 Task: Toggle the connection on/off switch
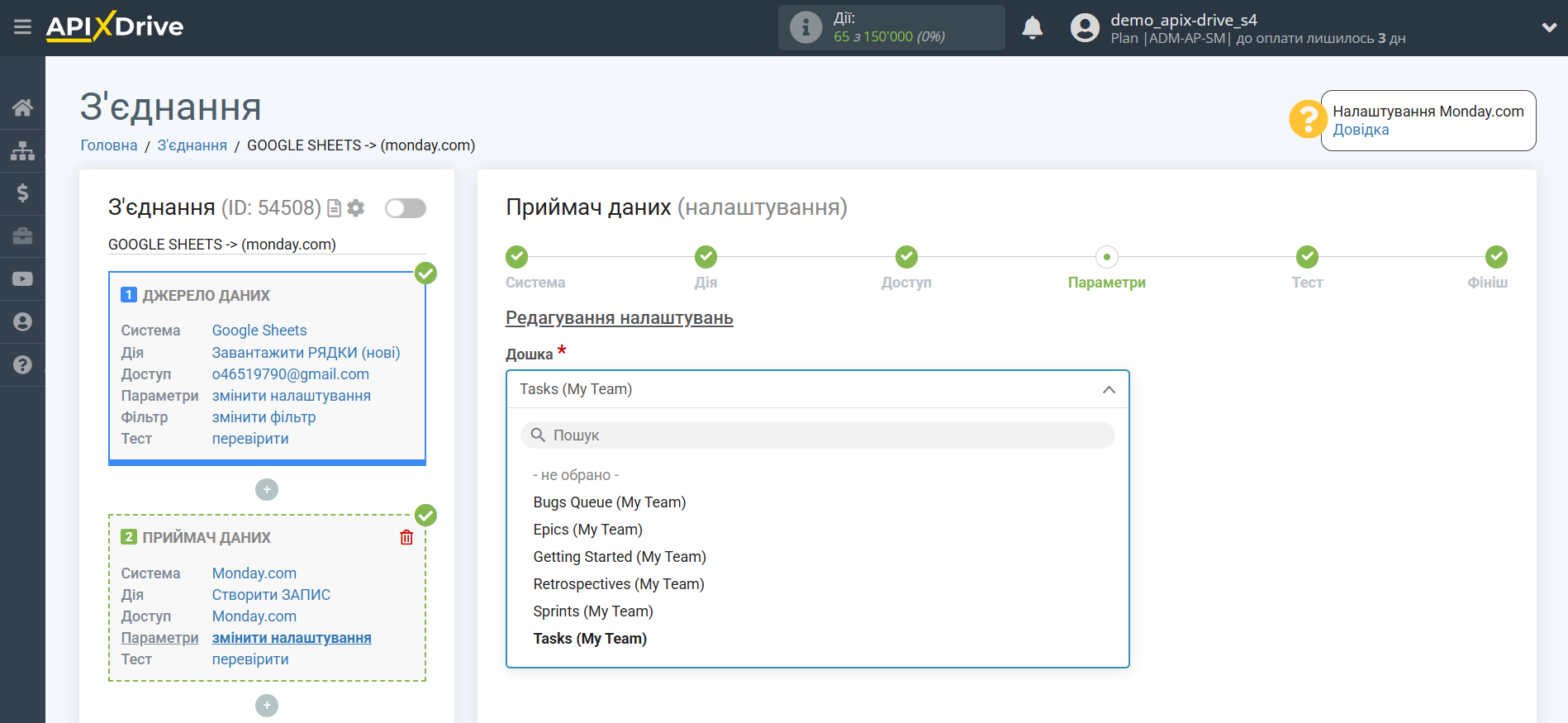pos(406,208)
